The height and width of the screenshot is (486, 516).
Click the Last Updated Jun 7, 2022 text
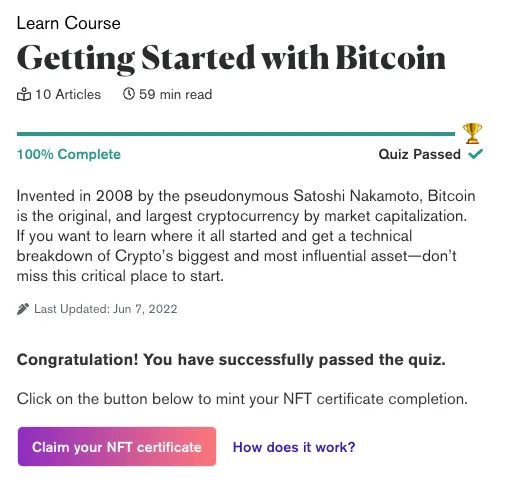click(x=106, y=309)
